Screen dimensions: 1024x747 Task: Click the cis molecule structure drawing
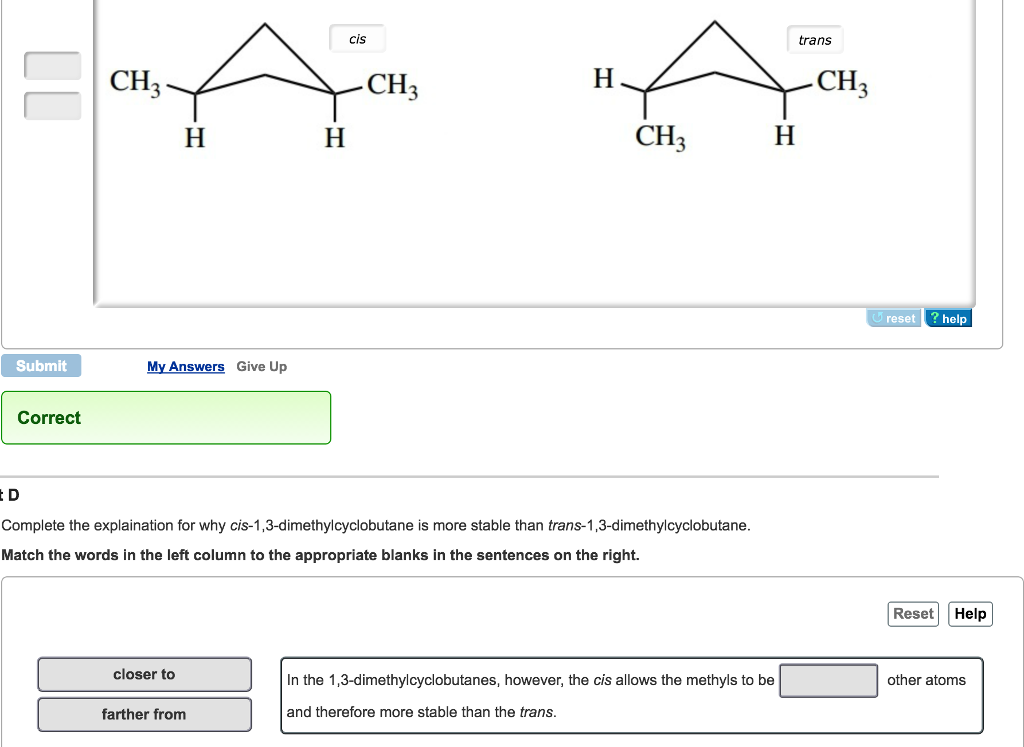pyautogui.click(x=264, y=87)
